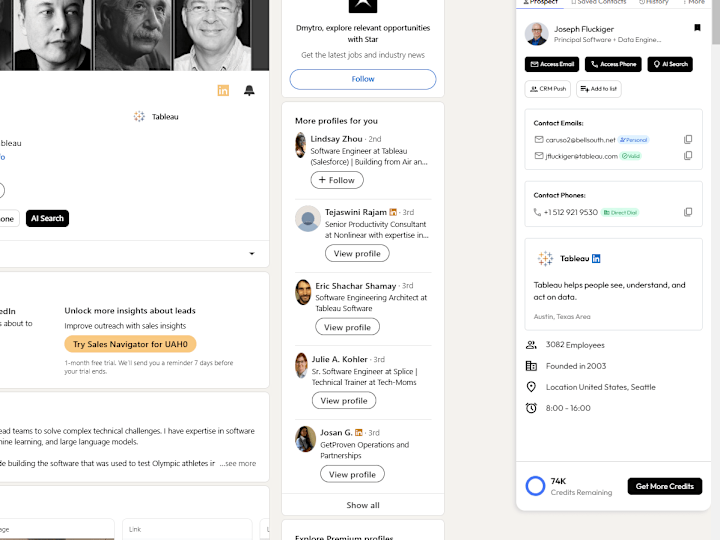
Task: Click the Get More Credits button
Action: coord(664,486)
